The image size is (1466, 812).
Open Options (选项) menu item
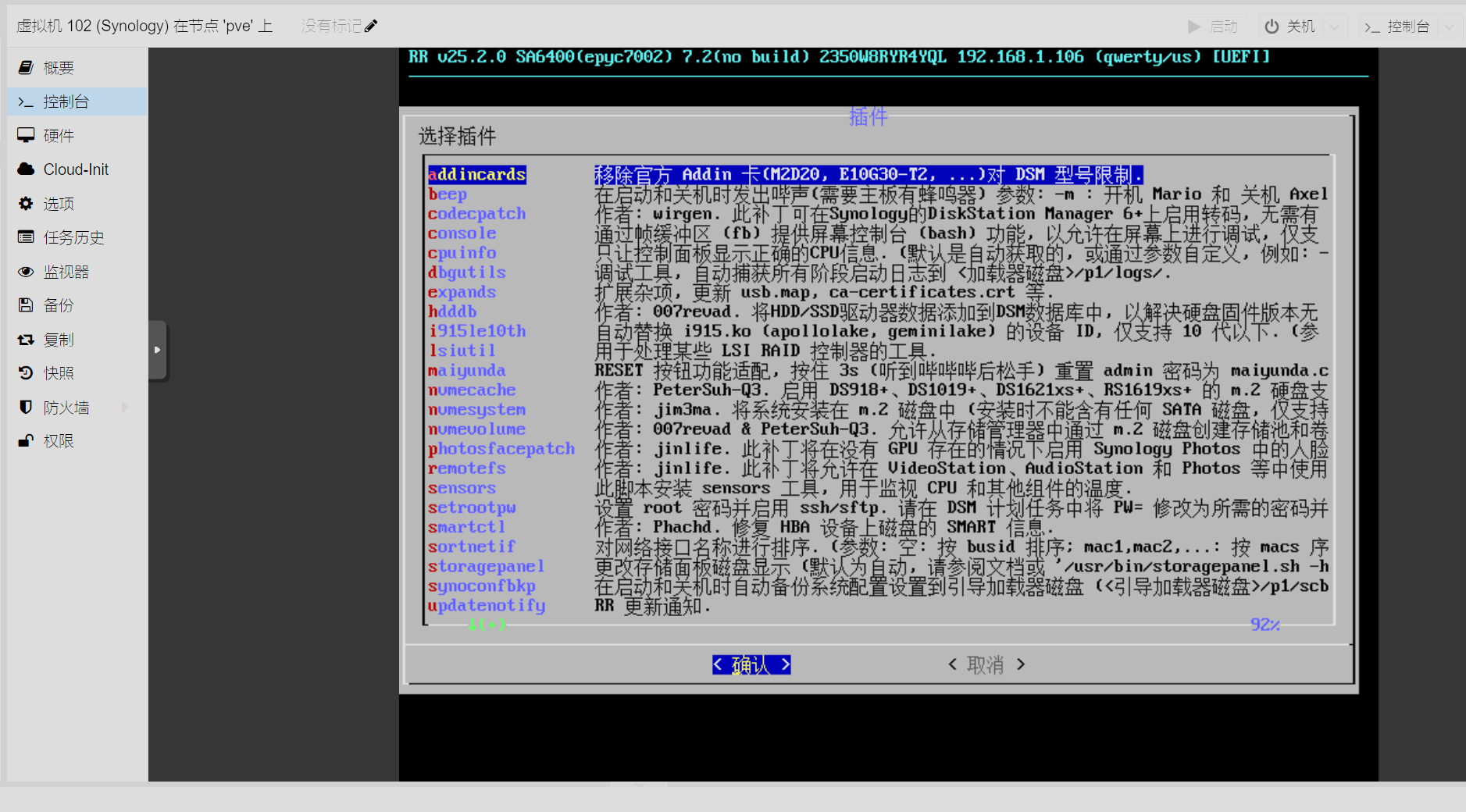(77, 203)
